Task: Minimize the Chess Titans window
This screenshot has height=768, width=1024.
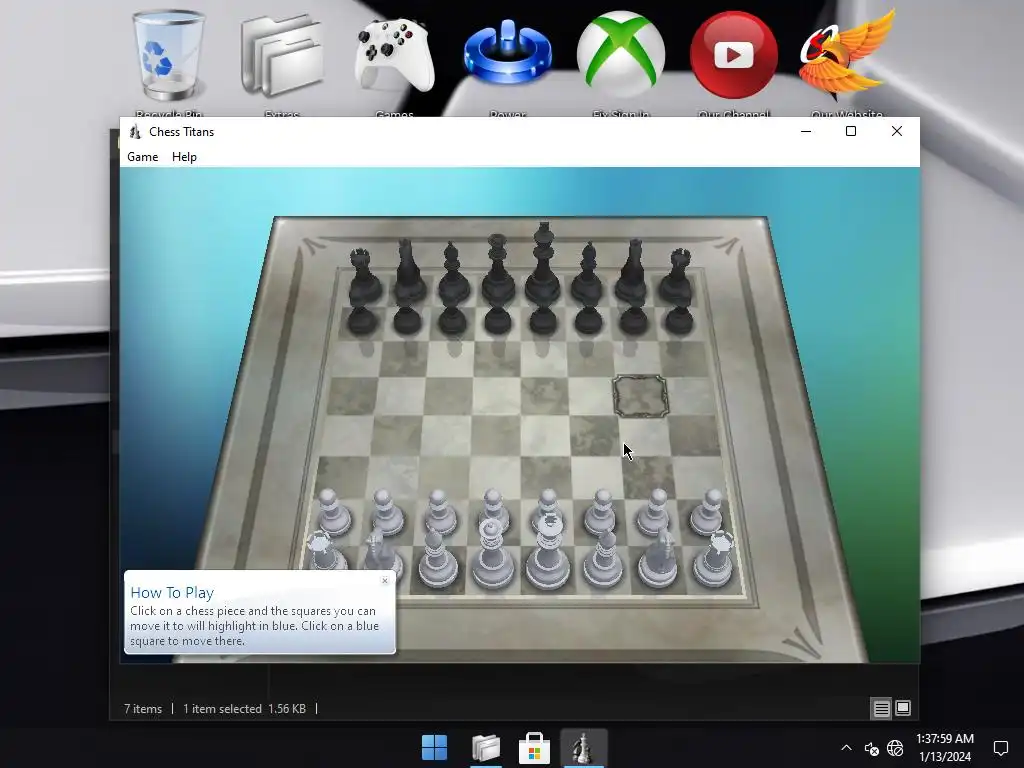Action: pos(806,131)
